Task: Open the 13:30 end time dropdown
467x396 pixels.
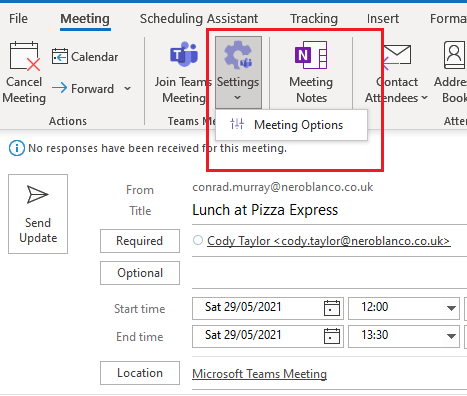Action: click(x=451, y=336)
